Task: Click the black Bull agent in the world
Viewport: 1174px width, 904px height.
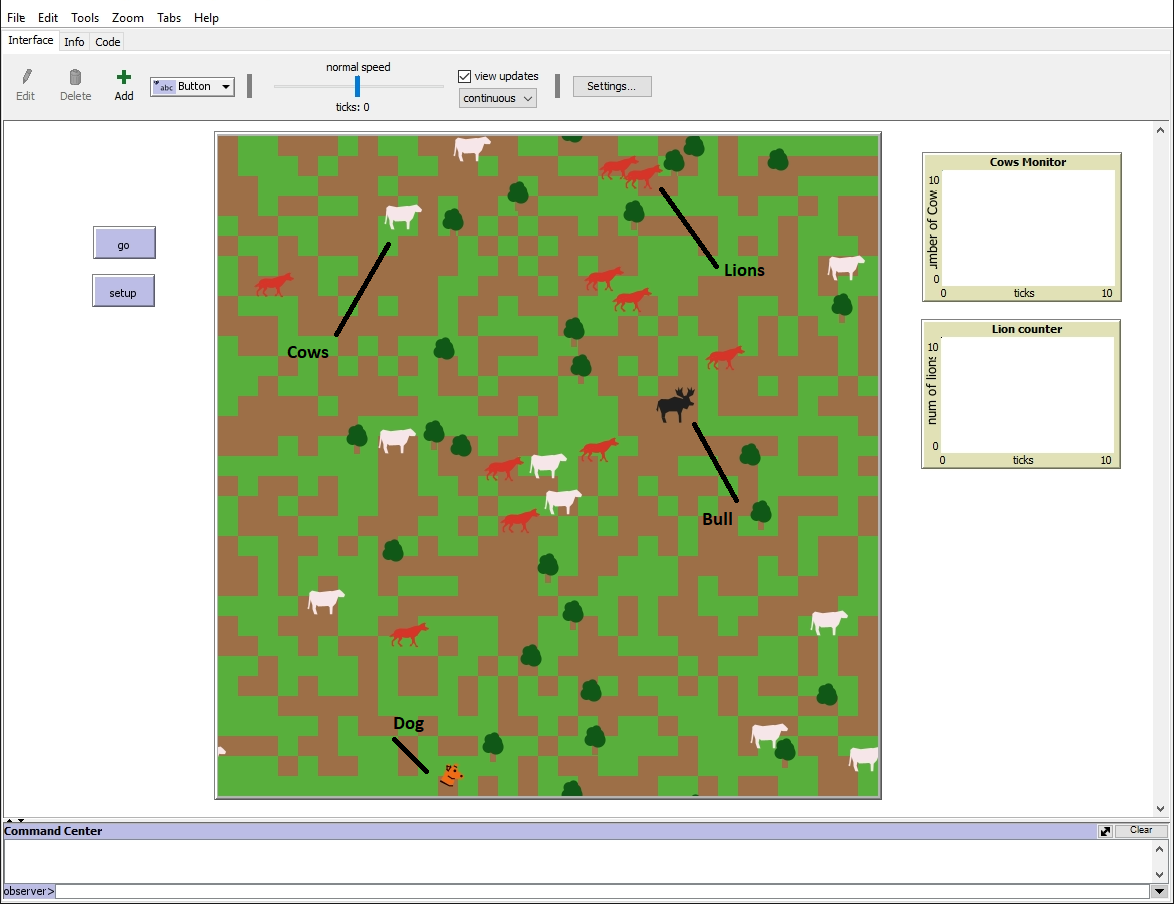Action: coord(674,404)
